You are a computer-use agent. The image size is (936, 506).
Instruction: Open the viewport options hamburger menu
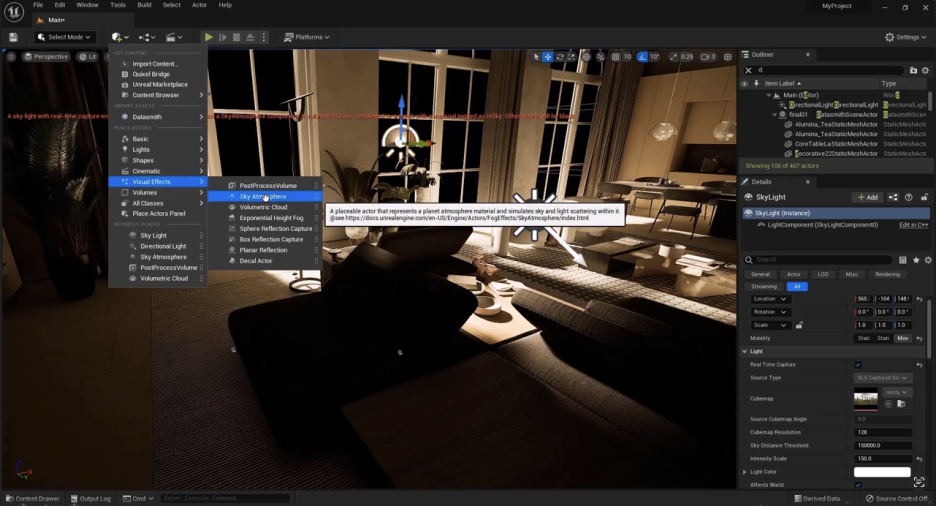tap(11, 57)
